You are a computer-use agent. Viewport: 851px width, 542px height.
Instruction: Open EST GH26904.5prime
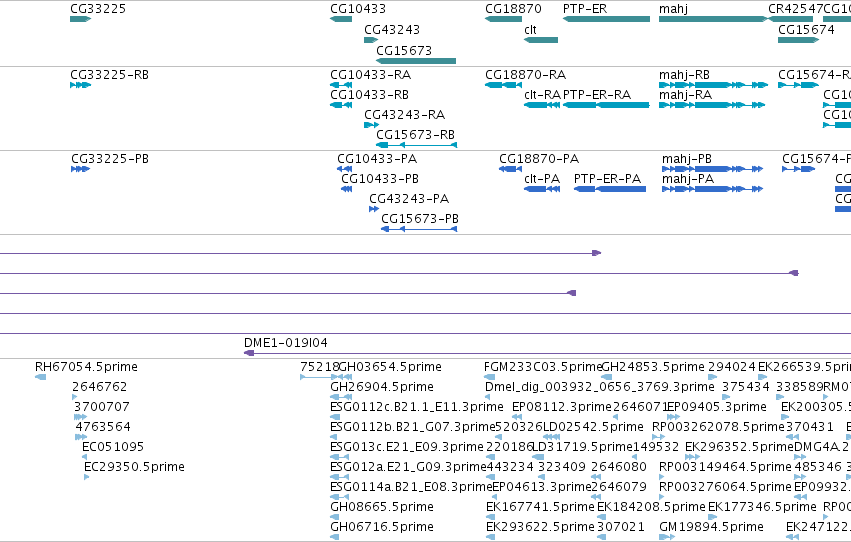click(382, 387)
